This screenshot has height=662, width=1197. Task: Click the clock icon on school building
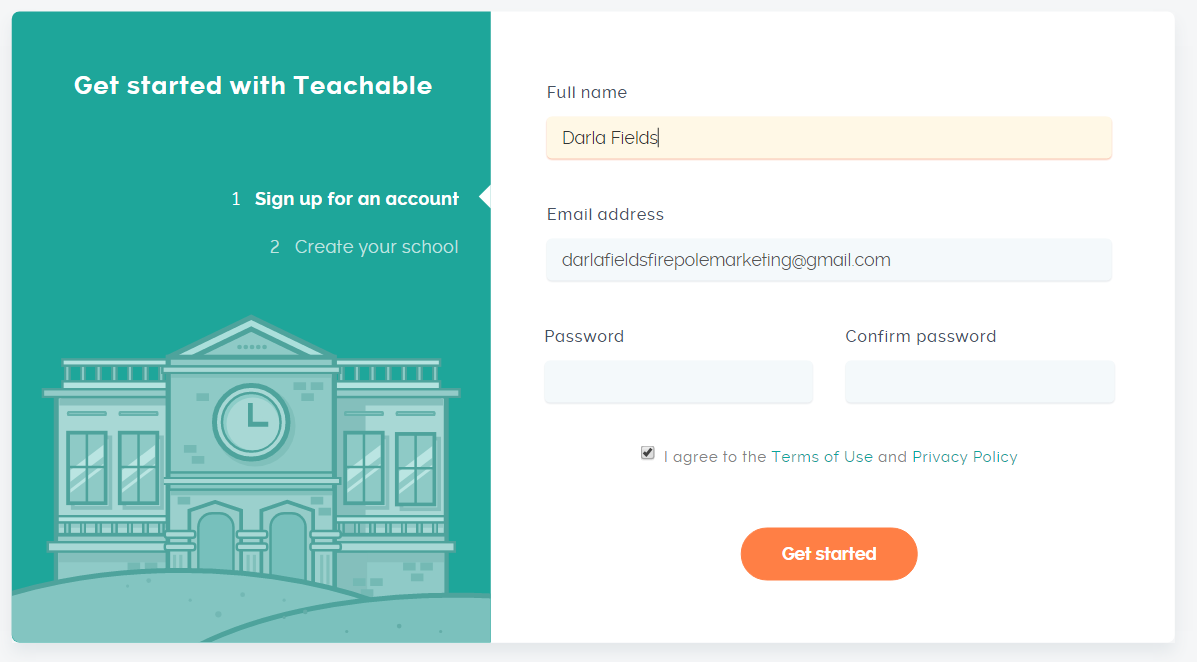coord(251,422)
